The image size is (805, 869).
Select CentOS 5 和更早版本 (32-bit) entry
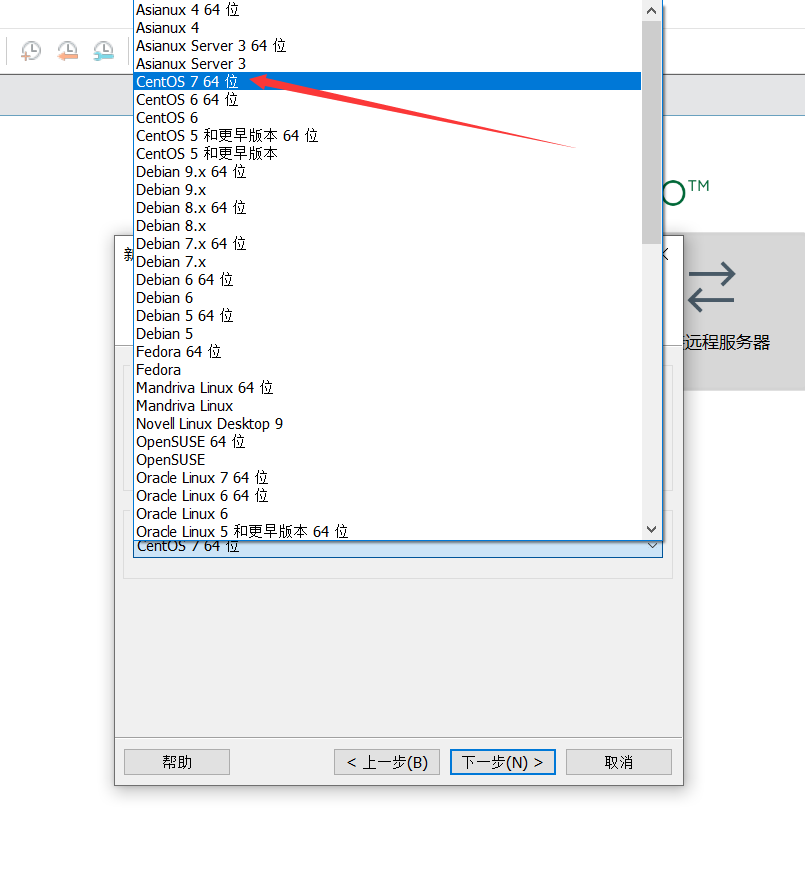[x=387, y=154]
